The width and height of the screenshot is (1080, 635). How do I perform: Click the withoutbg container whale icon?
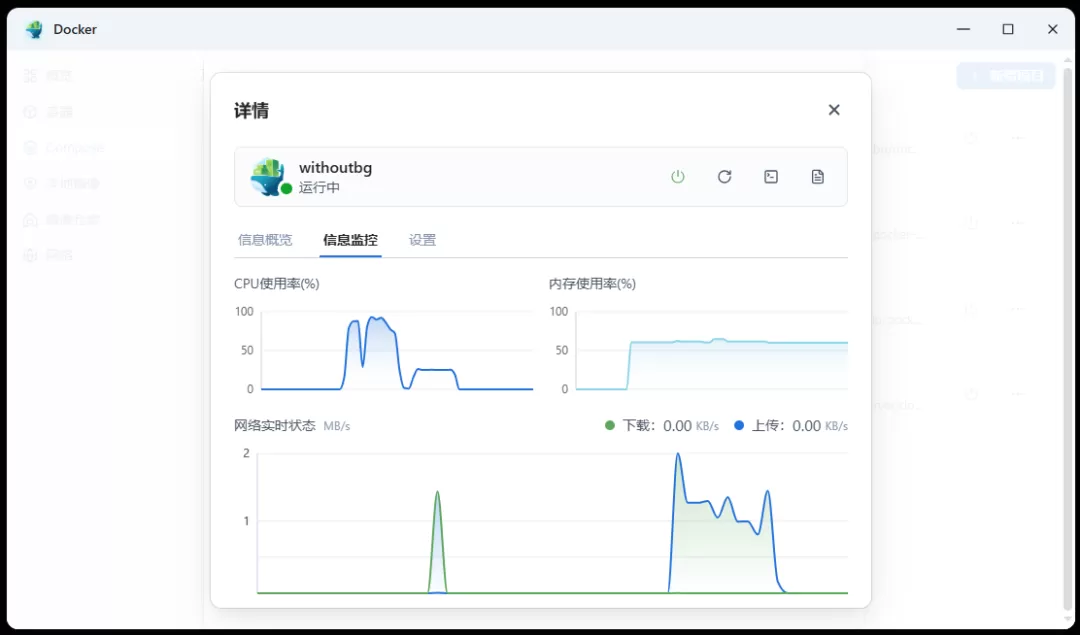click(x=268, y=176)
